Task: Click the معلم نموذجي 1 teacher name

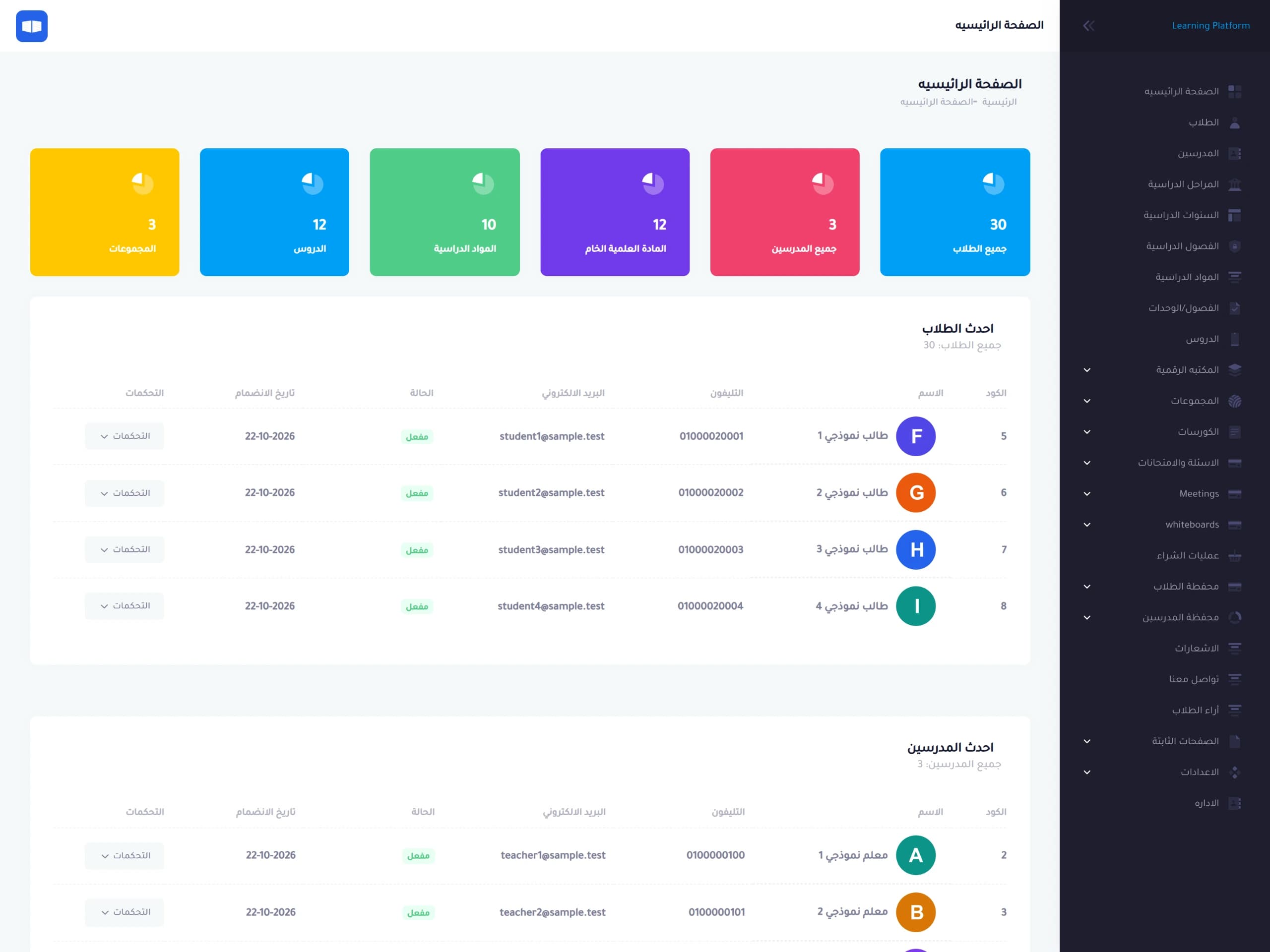Action: tap(853, 856)
